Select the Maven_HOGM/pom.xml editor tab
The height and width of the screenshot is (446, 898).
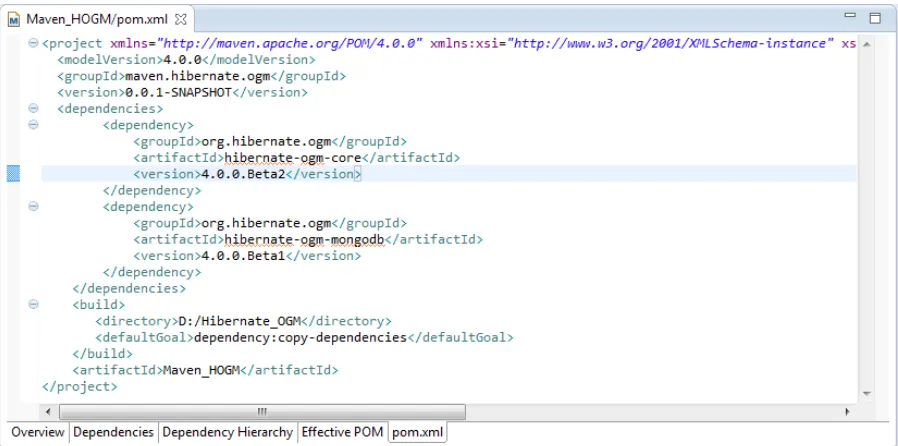pyautogui.click(x=97, y=19)
